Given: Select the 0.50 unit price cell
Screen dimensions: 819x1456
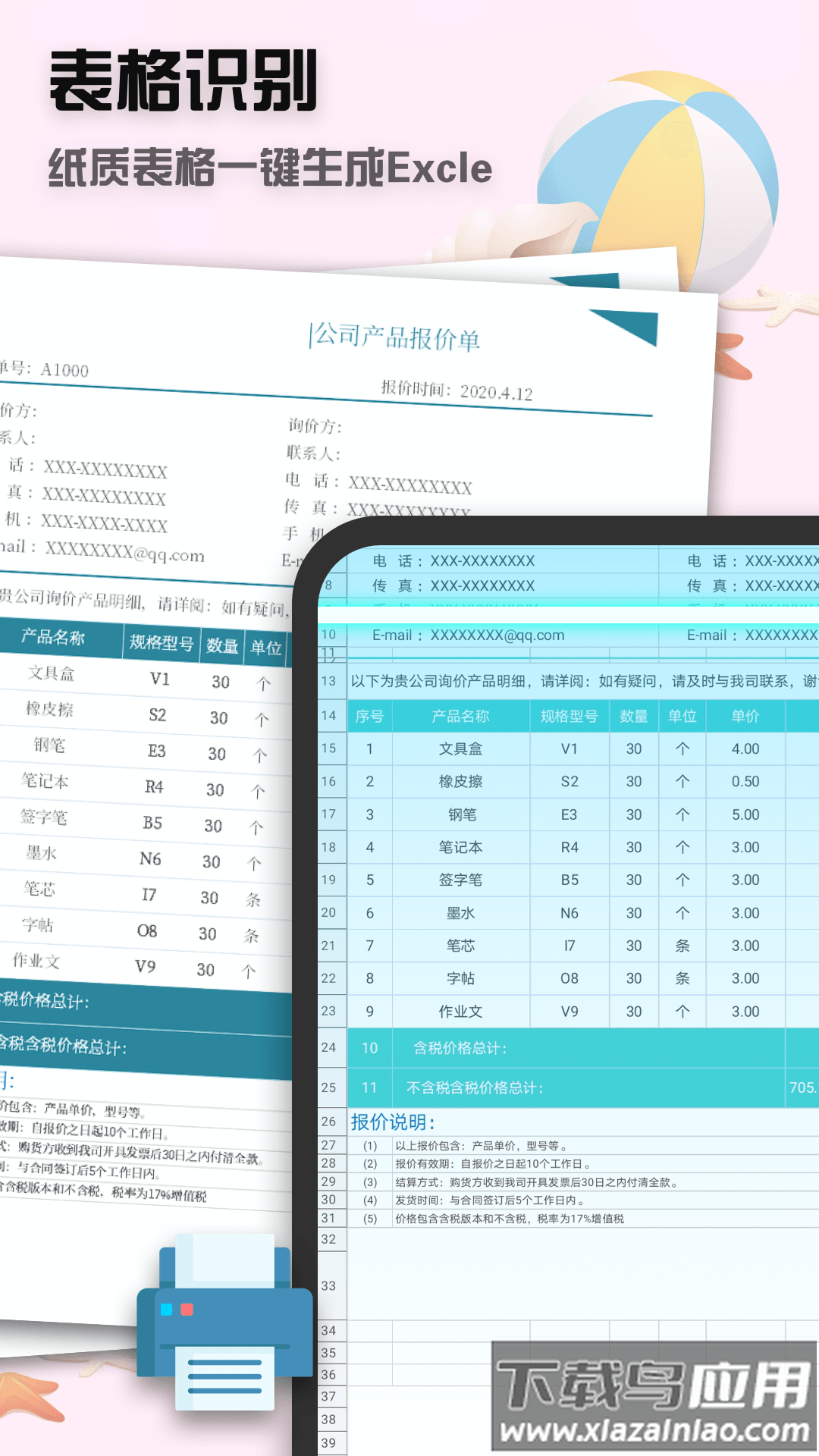Looking at the screenshot, I should pyautogui.click(x=745, y=782).
